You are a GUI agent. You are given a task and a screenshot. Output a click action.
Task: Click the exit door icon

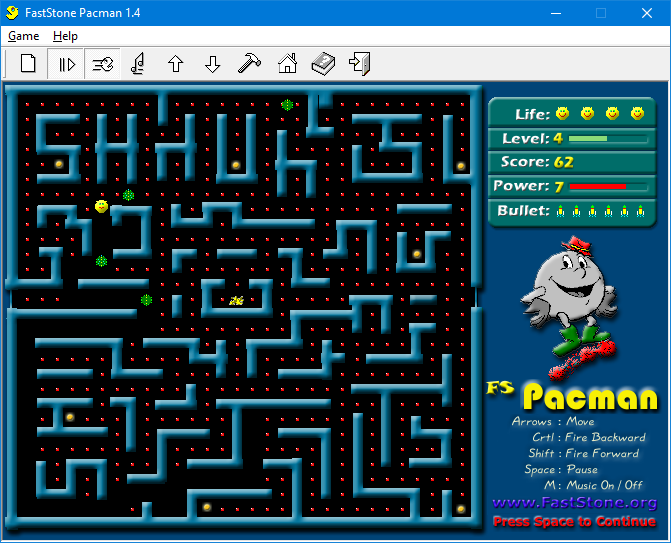[x=360, y=64]
